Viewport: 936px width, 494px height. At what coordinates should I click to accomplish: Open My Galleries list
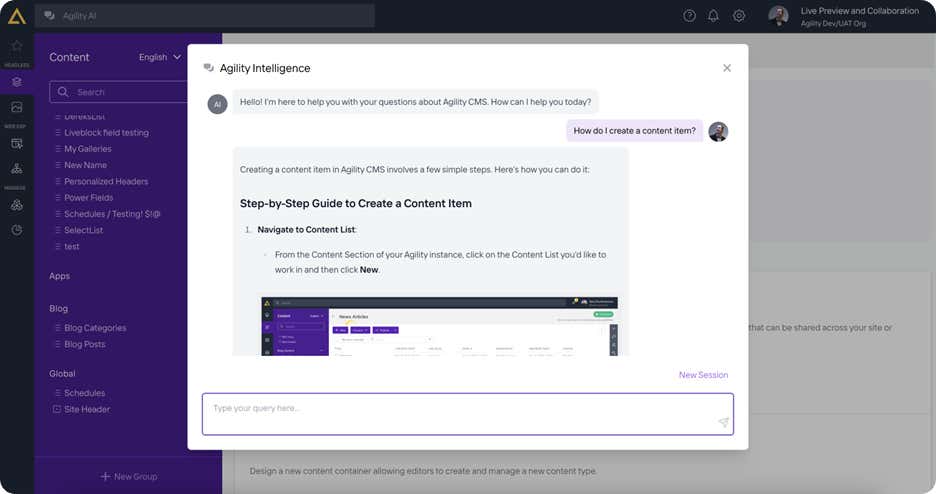(x=88, y=149)
